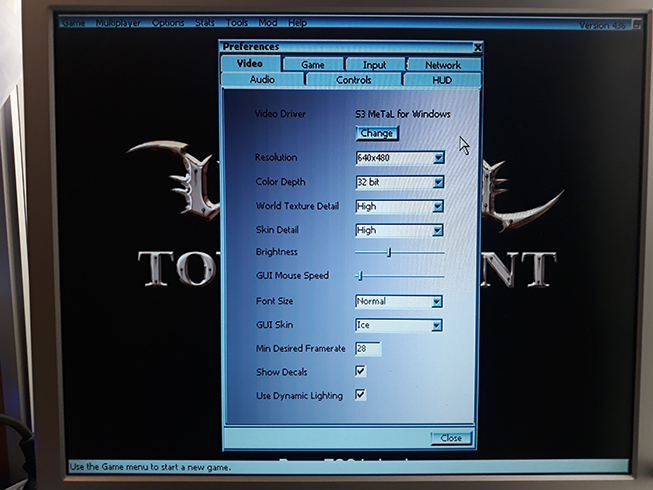Click the Close button in Preferences
The height and width of the screenshot is (490, 653).
pos(451,438)
